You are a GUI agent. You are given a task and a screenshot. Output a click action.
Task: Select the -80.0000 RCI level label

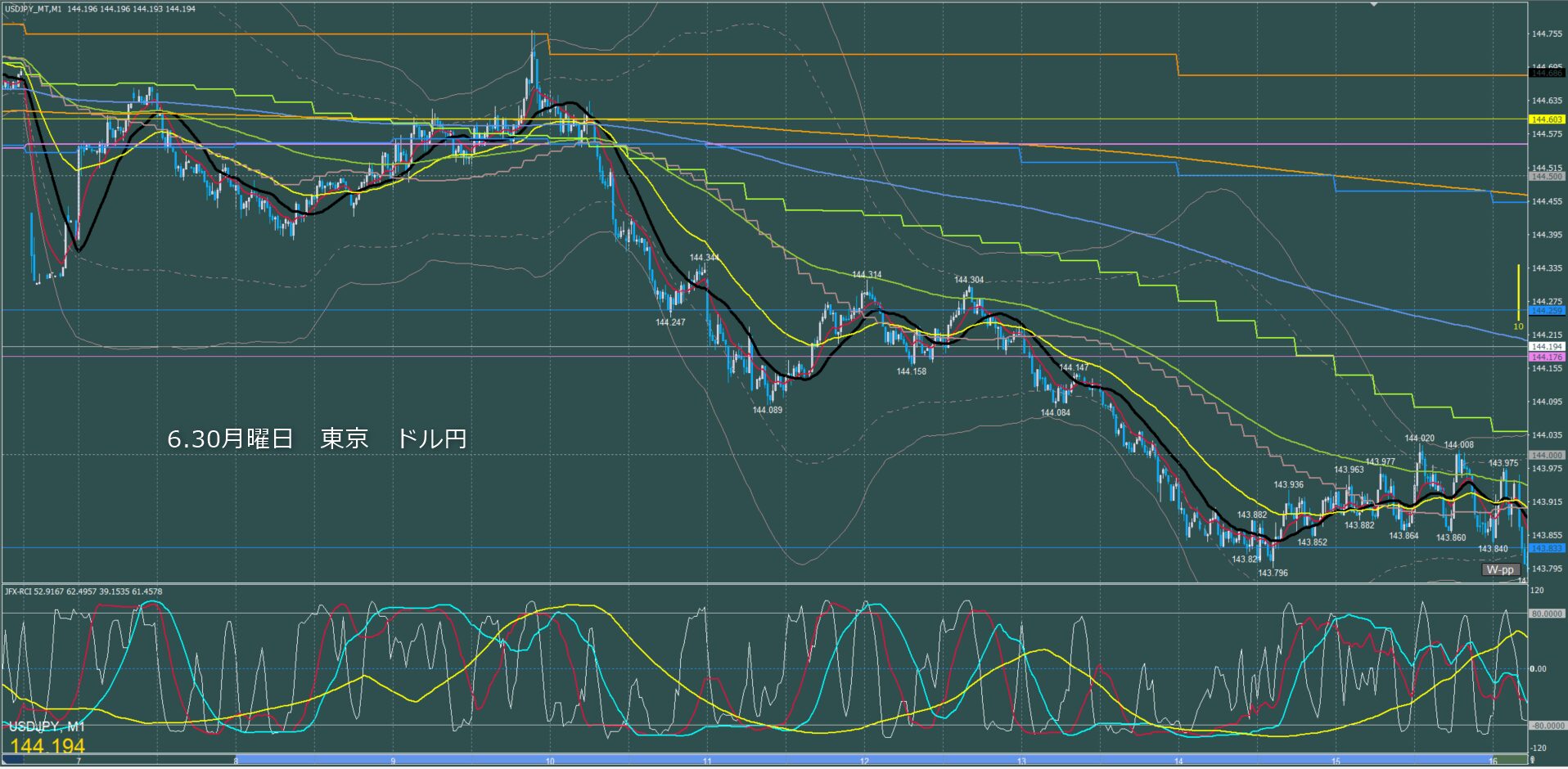(1546, 726)
